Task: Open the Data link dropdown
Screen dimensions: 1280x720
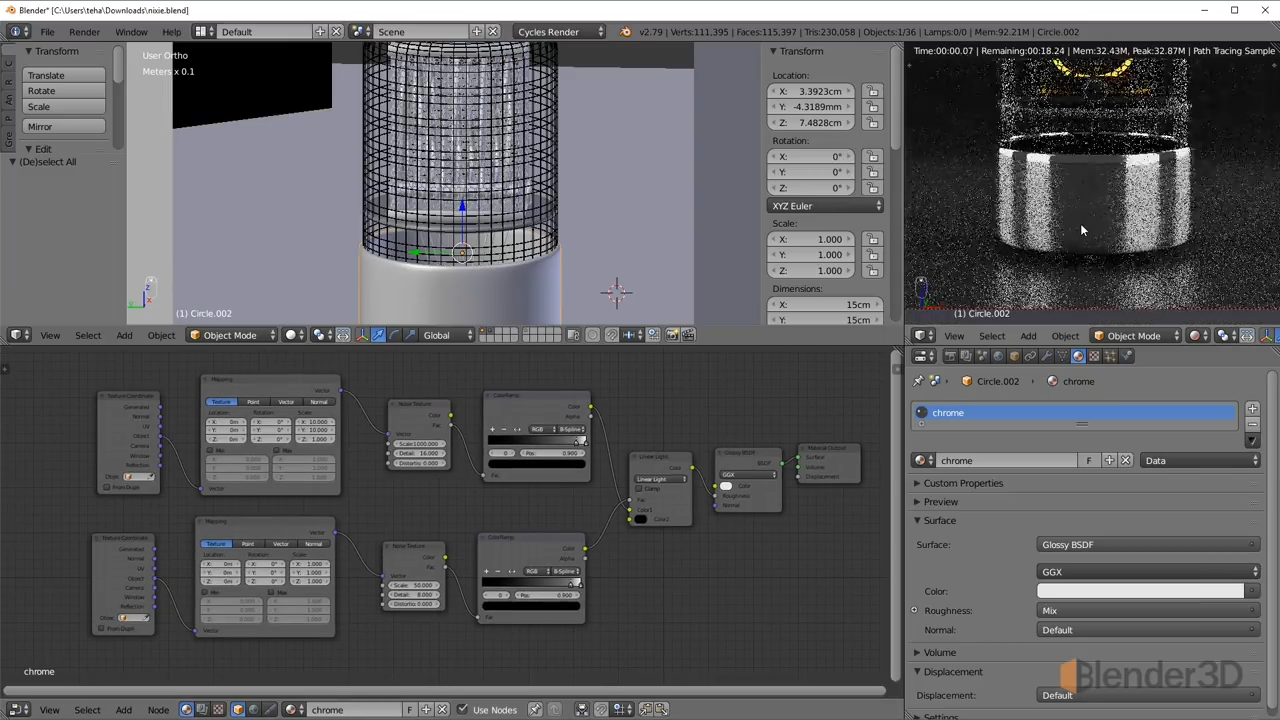Action: tap(1200, 460)
